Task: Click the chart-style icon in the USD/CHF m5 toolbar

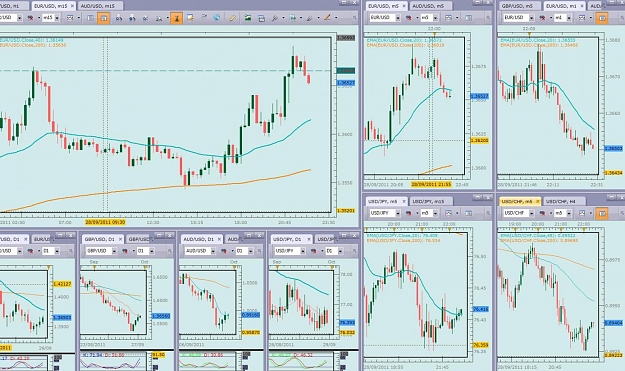Action: coord(542,213)
